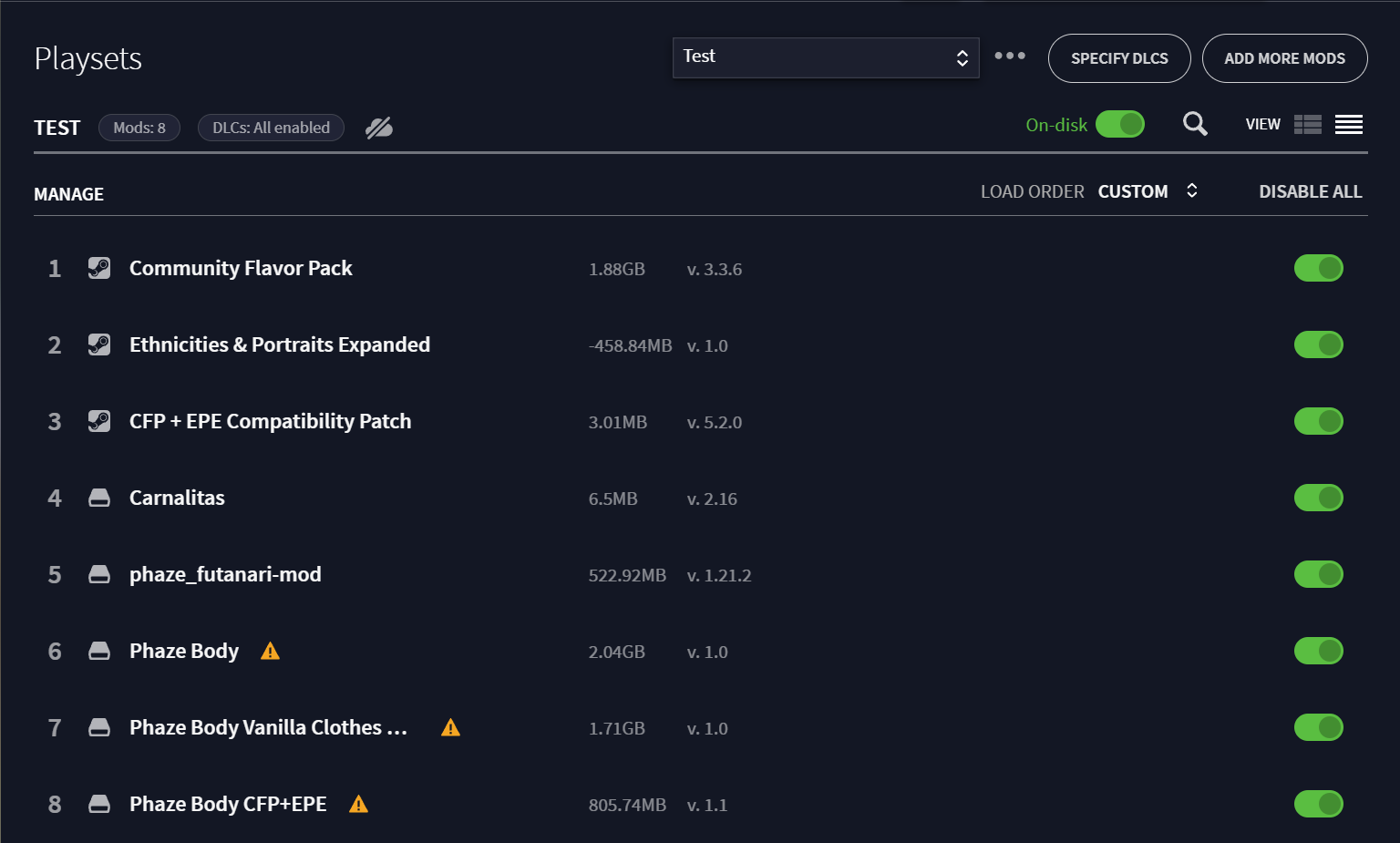
Task: Toggle the On-disk switch off
Action: [x=1120, y=124]
